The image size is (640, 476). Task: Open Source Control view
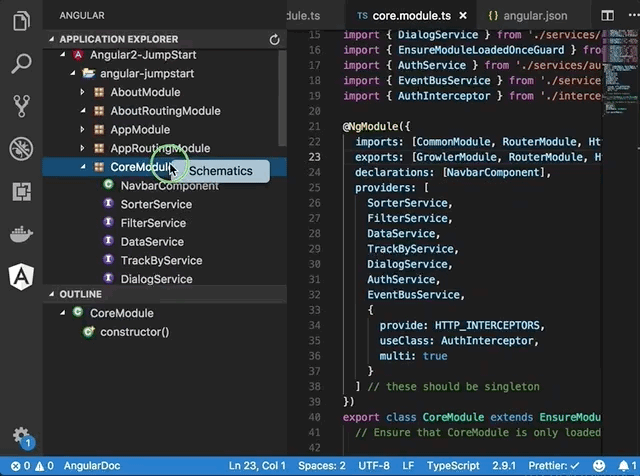[x=21, y=106]
